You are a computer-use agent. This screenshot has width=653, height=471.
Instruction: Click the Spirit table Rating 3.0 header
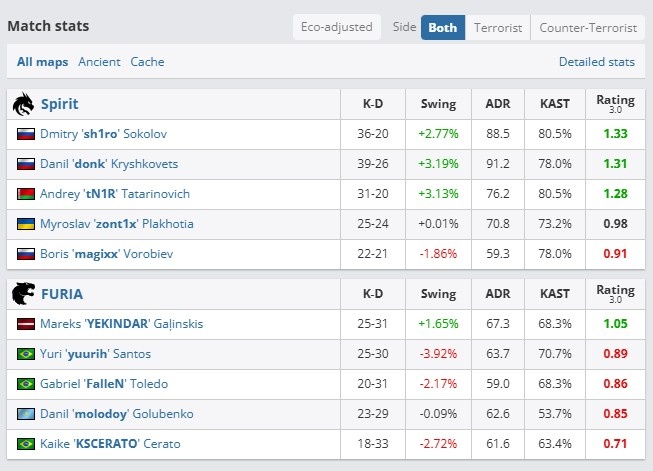coord(616,104)
